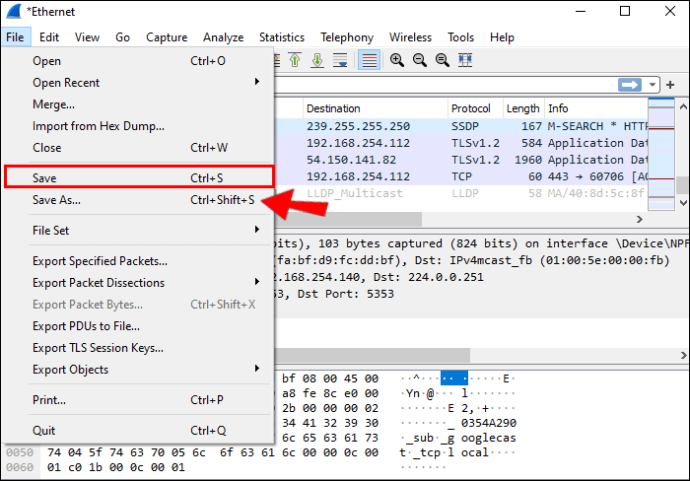
Task: Choose Open from the File menu
Action: click(139, 61)
